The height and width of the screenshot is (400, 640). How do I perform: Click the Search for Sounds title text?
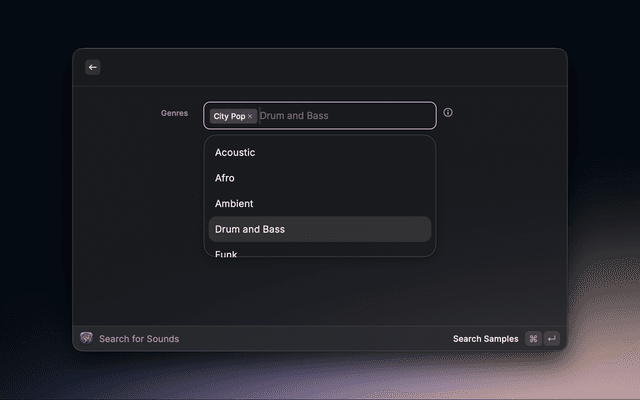coord(139,339)
